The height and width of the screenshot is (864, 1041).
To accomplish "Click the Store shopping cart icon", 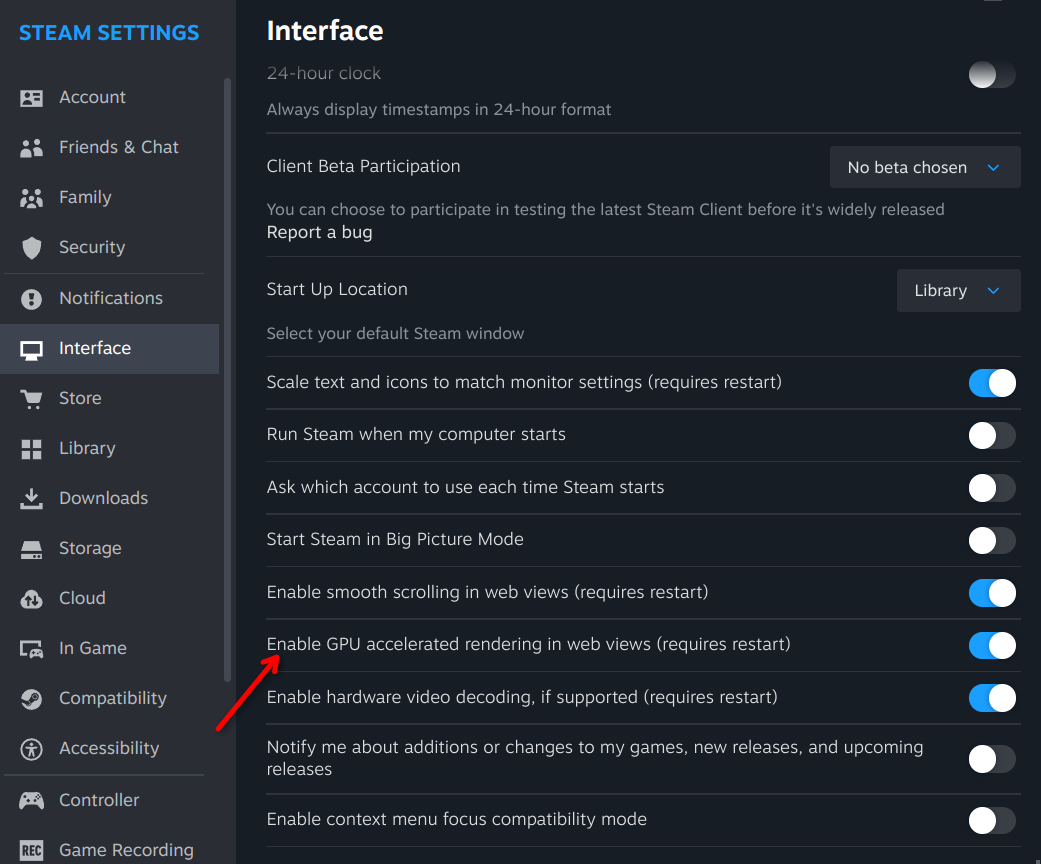I will tap(32, 399).
